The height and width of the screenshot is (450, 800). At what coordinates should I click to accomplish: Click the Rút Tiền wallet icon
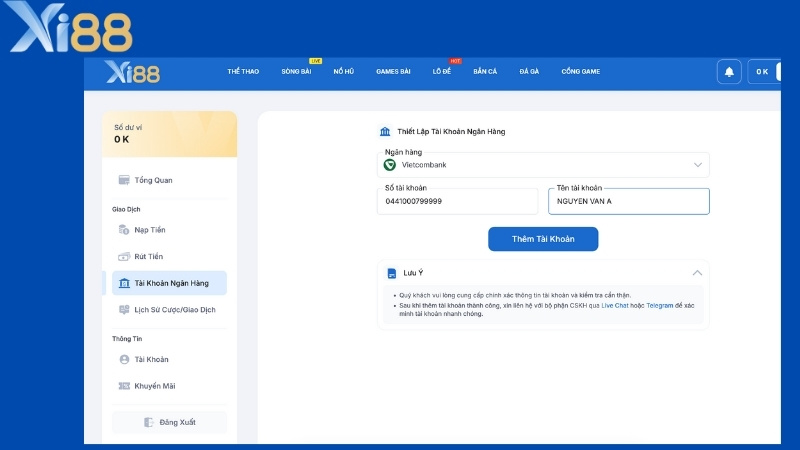pyautogui.click(x=124, y=256)
